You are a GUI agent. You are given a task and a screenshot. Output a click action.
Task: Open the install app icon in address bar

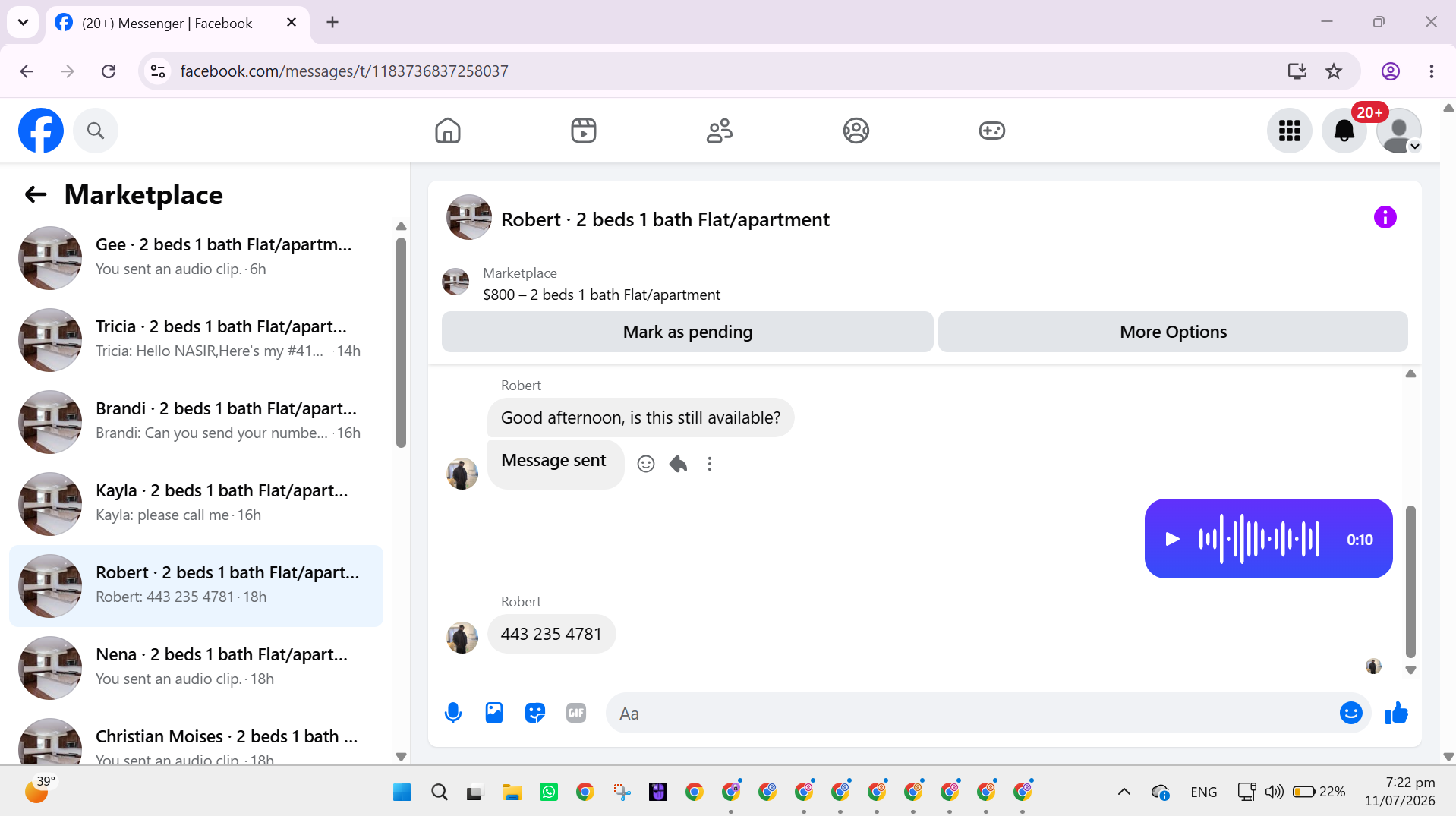pyautogui.click(x=1297, y=71)
